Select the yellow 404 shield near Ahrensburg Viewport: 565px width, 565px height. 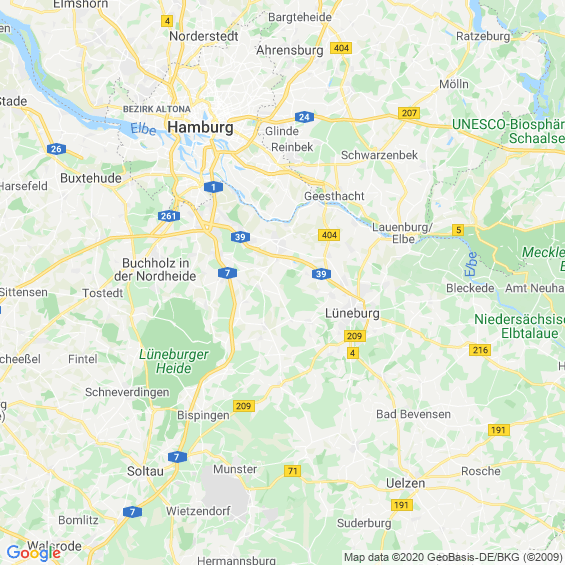point(341,48)
